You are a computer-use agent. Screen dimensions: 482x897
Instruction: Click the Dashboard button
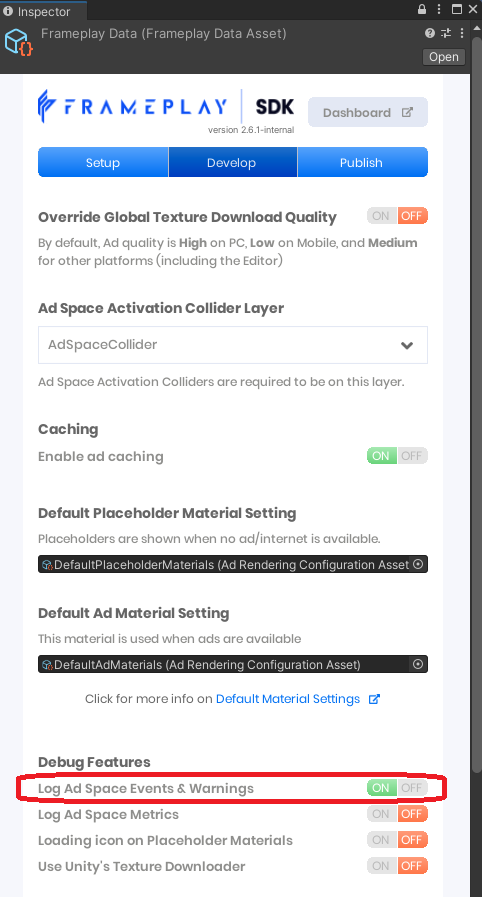[368, 112]
